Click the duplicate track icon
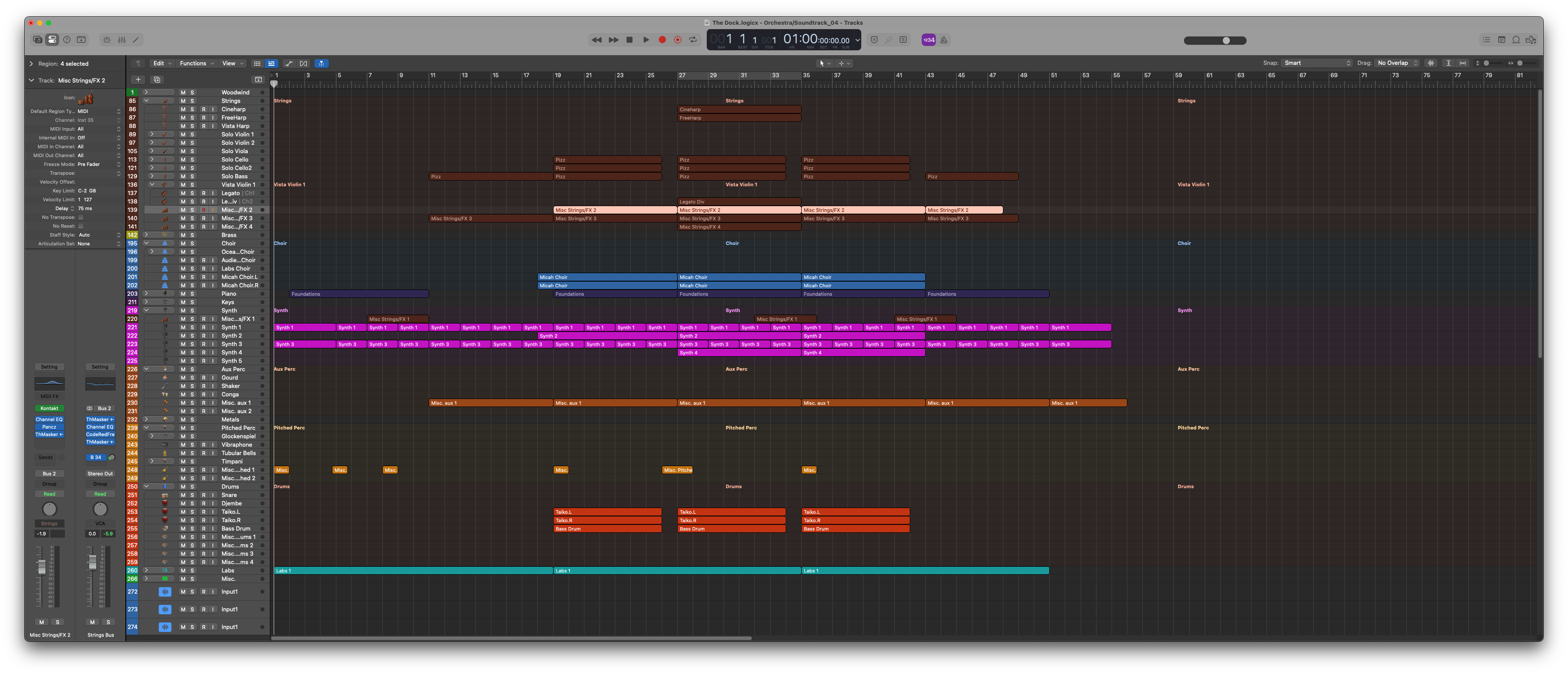This screenshot has width=1568, height=674. point(157,80)
